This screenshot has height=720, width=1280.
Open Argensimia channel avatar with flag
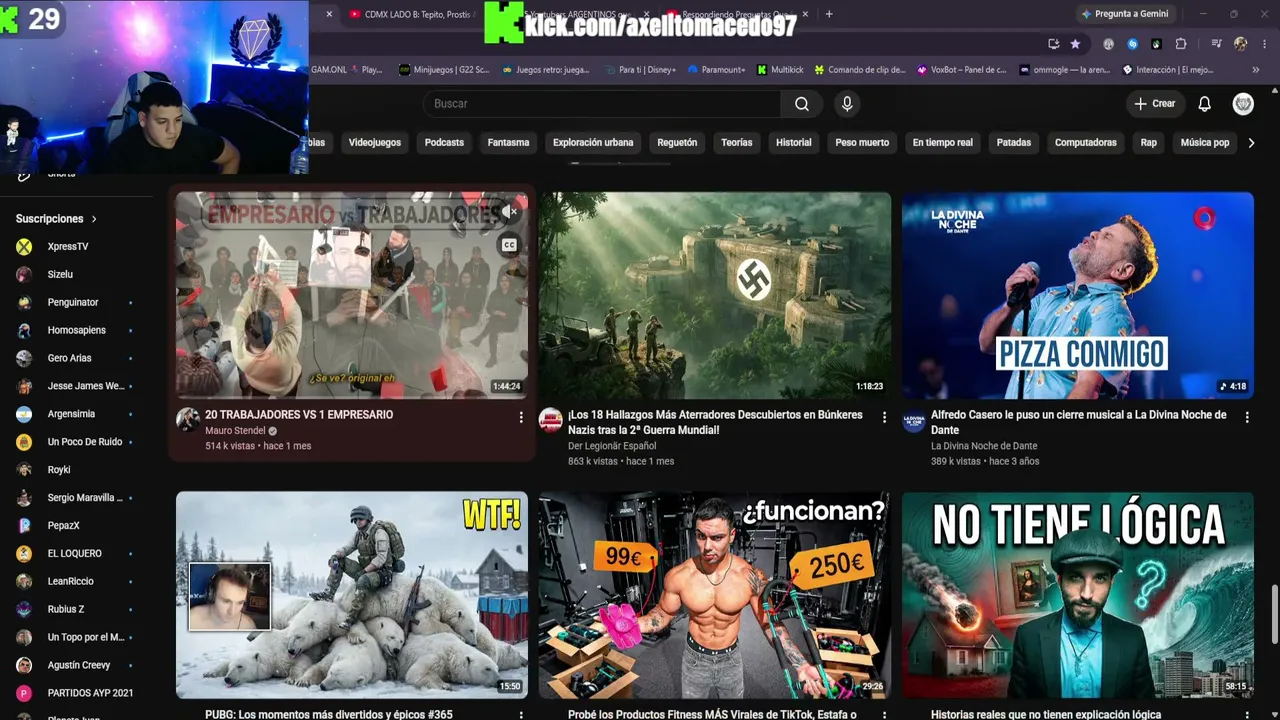click(24, 414)
